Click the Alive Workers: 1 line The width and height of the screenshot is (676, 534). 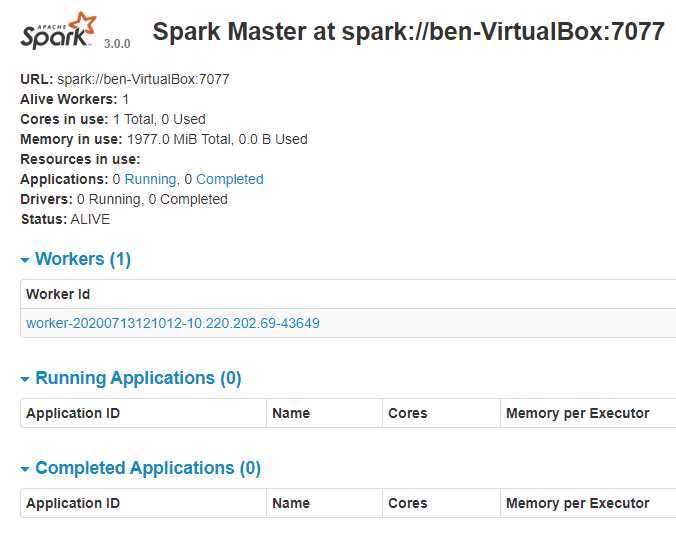point(75,99)
